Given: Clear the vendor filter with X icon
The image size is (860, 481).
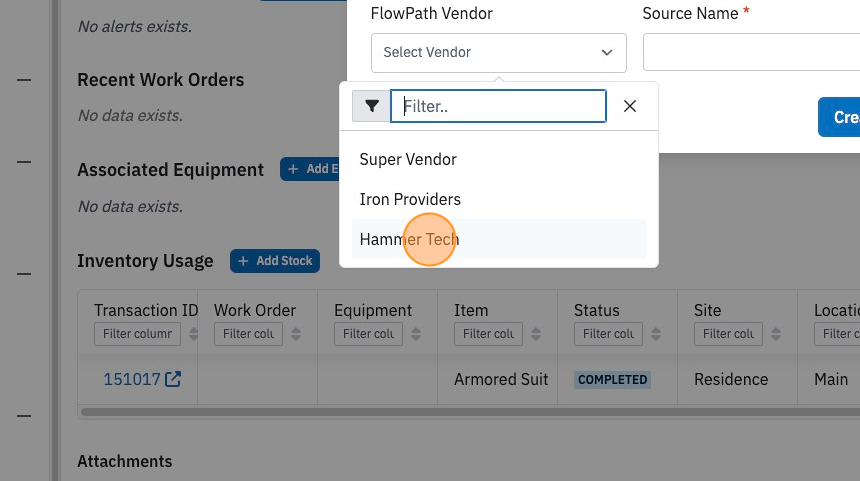Looking at the screenshot, I should 630,106.
